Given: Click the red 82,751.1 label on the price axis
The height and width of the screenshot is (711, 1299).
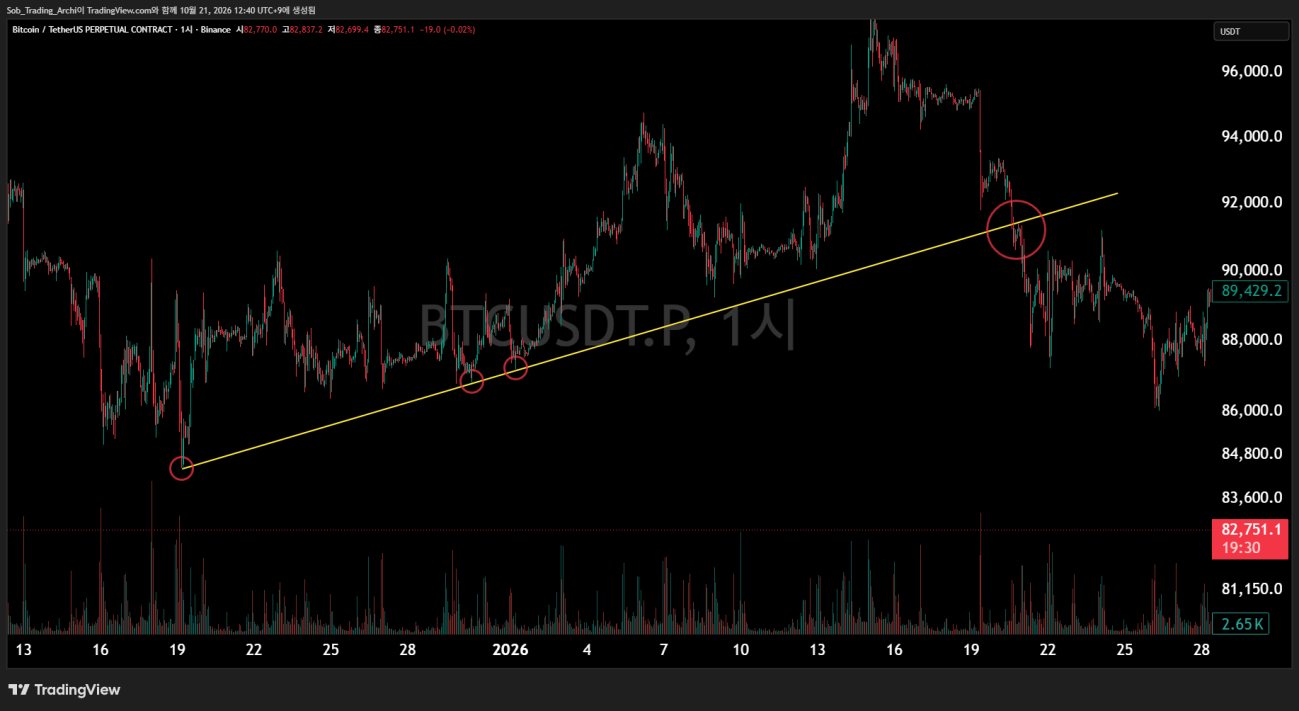Looking at the screenshot, I should coord(1249,529).
